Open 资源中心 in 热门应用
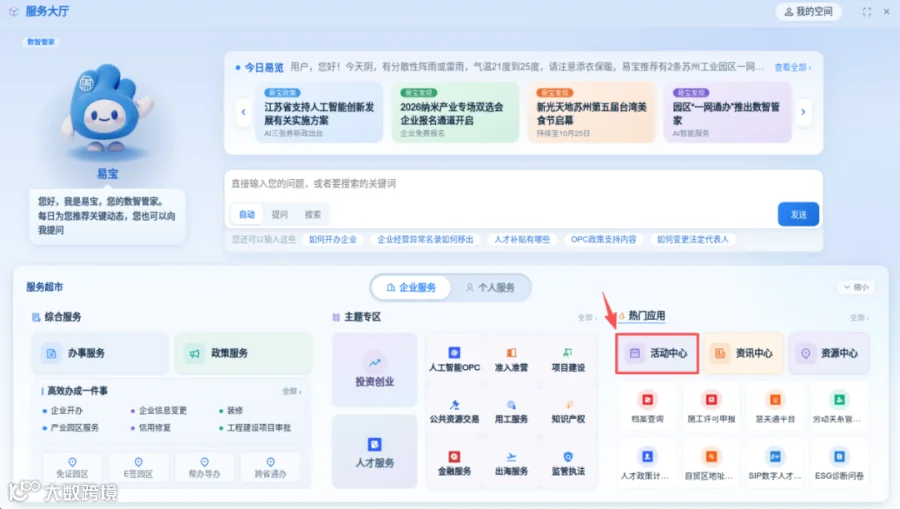Viewport: 900px width, 509px height. point(829,353)
